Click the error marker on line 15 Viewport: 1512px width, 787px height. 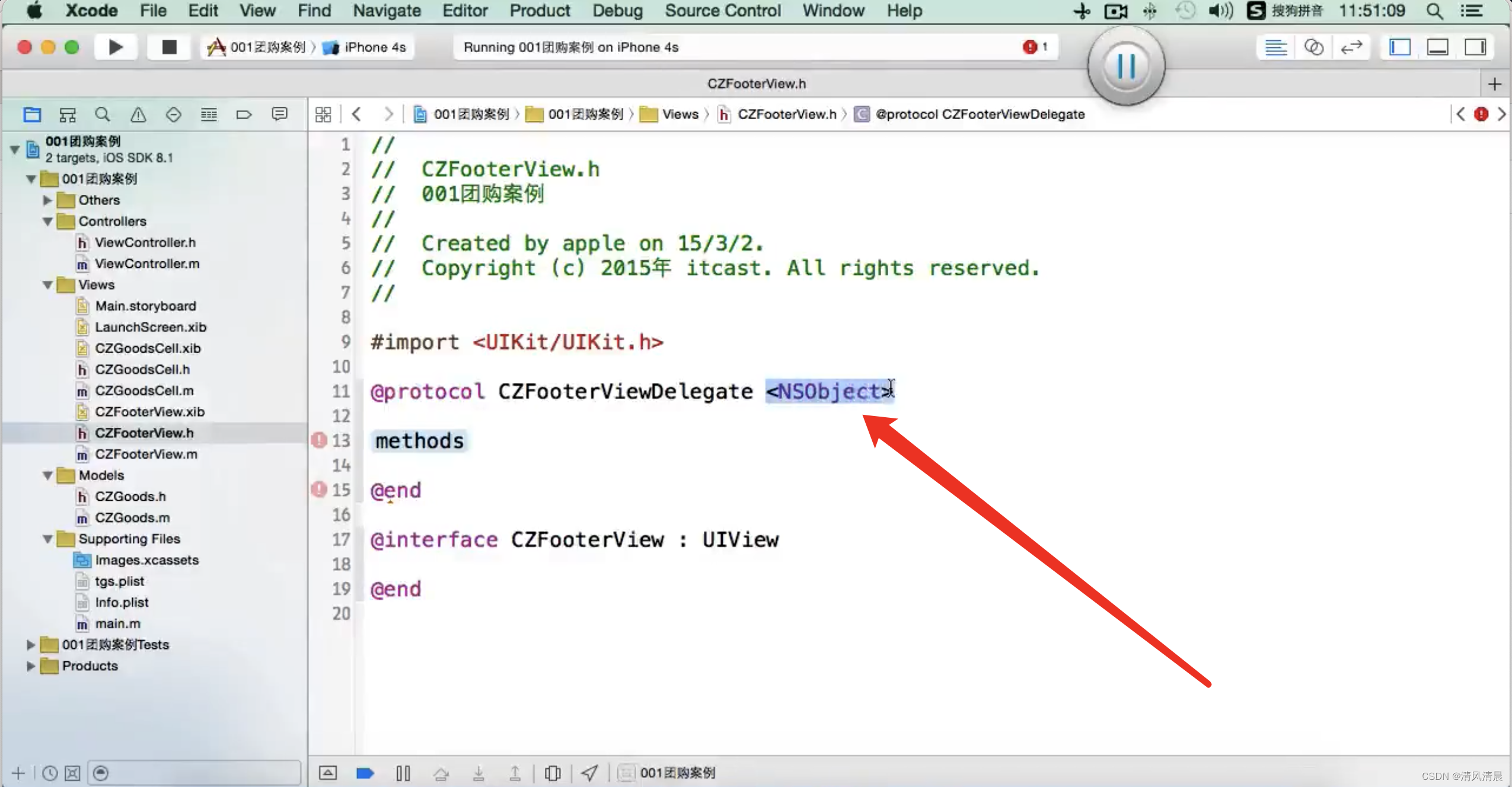click(x=319, y=490)
